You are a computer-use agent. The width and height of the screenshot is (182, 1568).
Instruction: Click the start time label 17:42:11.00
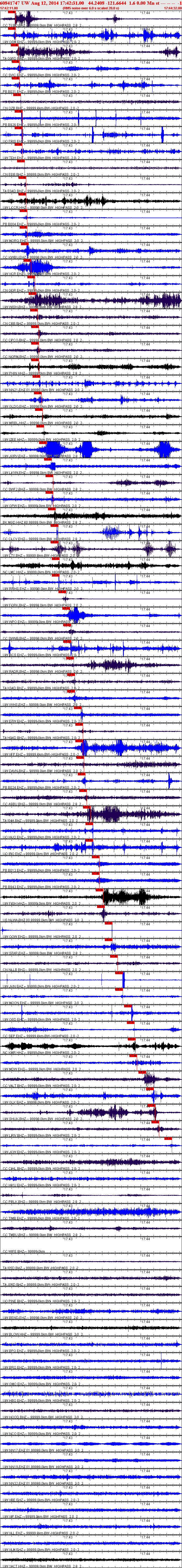pos(9,8)
